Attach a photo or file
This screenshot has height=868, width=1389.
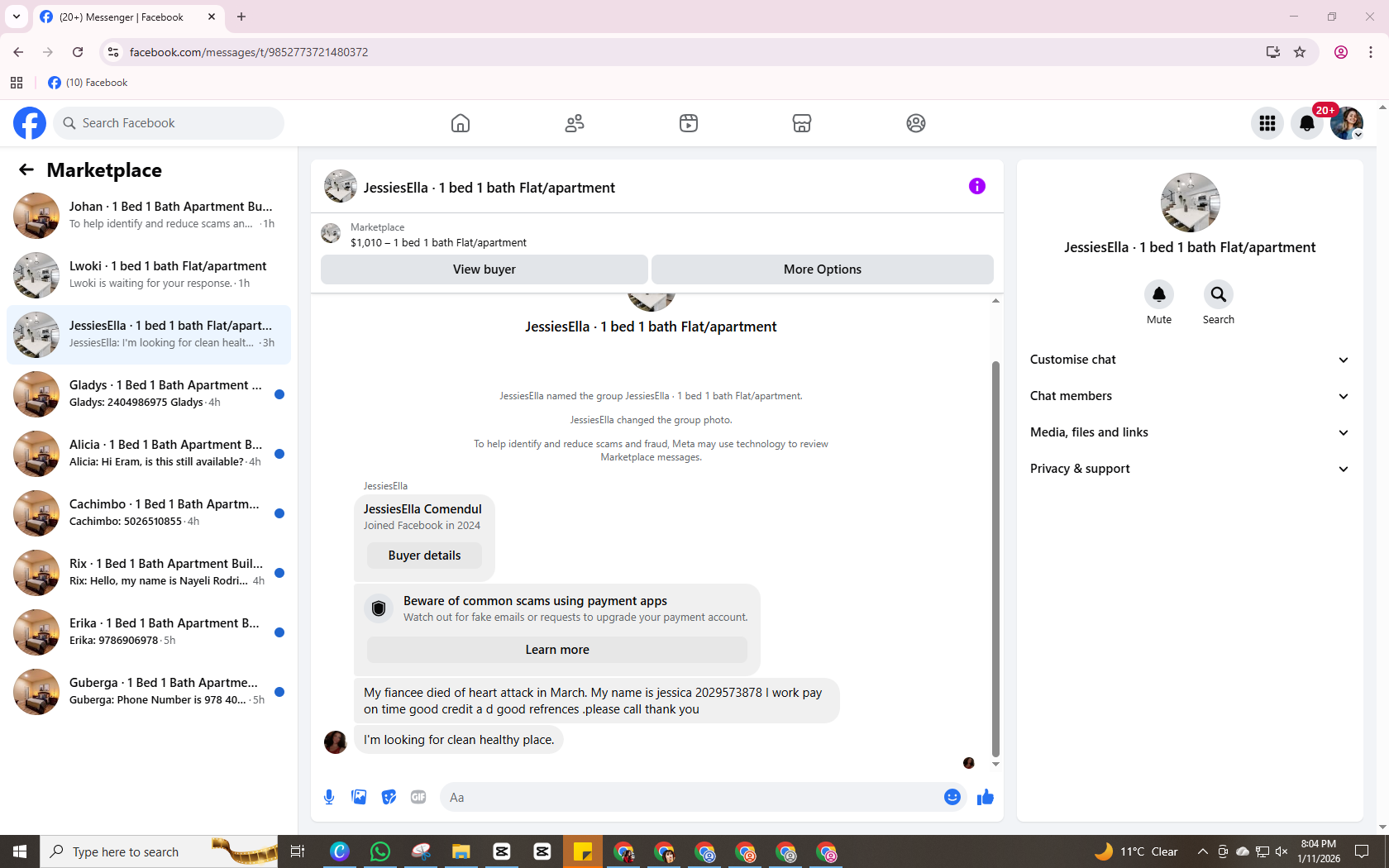pyautogui.click(x=359, y=797)
